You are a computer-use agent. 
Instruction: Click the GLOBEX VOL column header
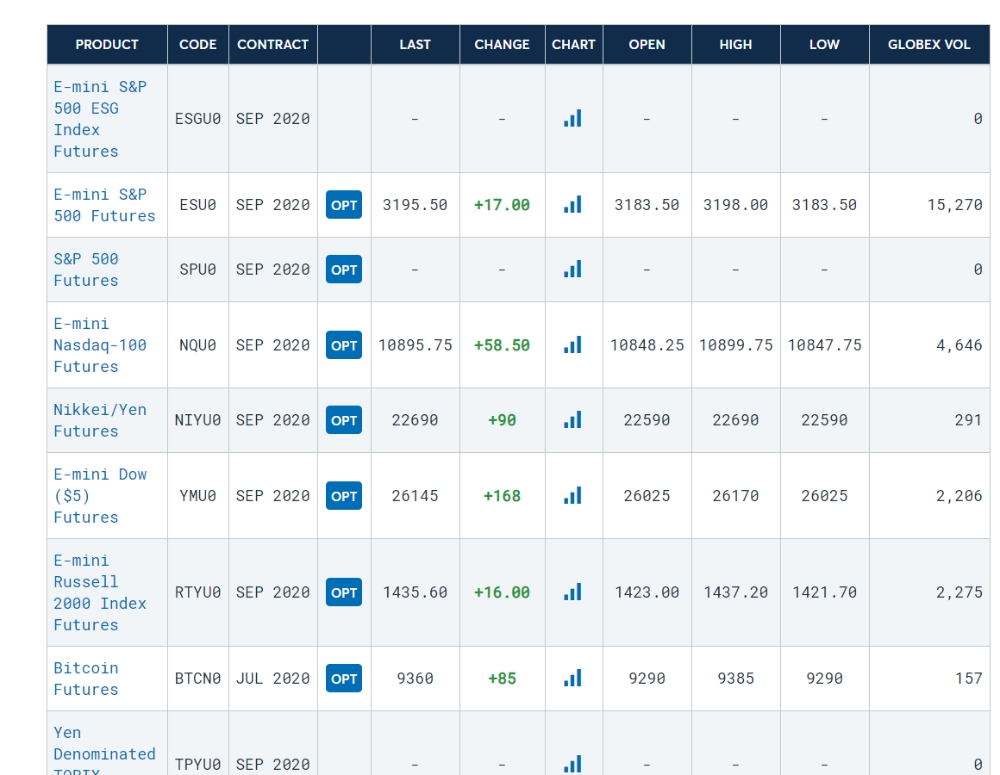929,45
